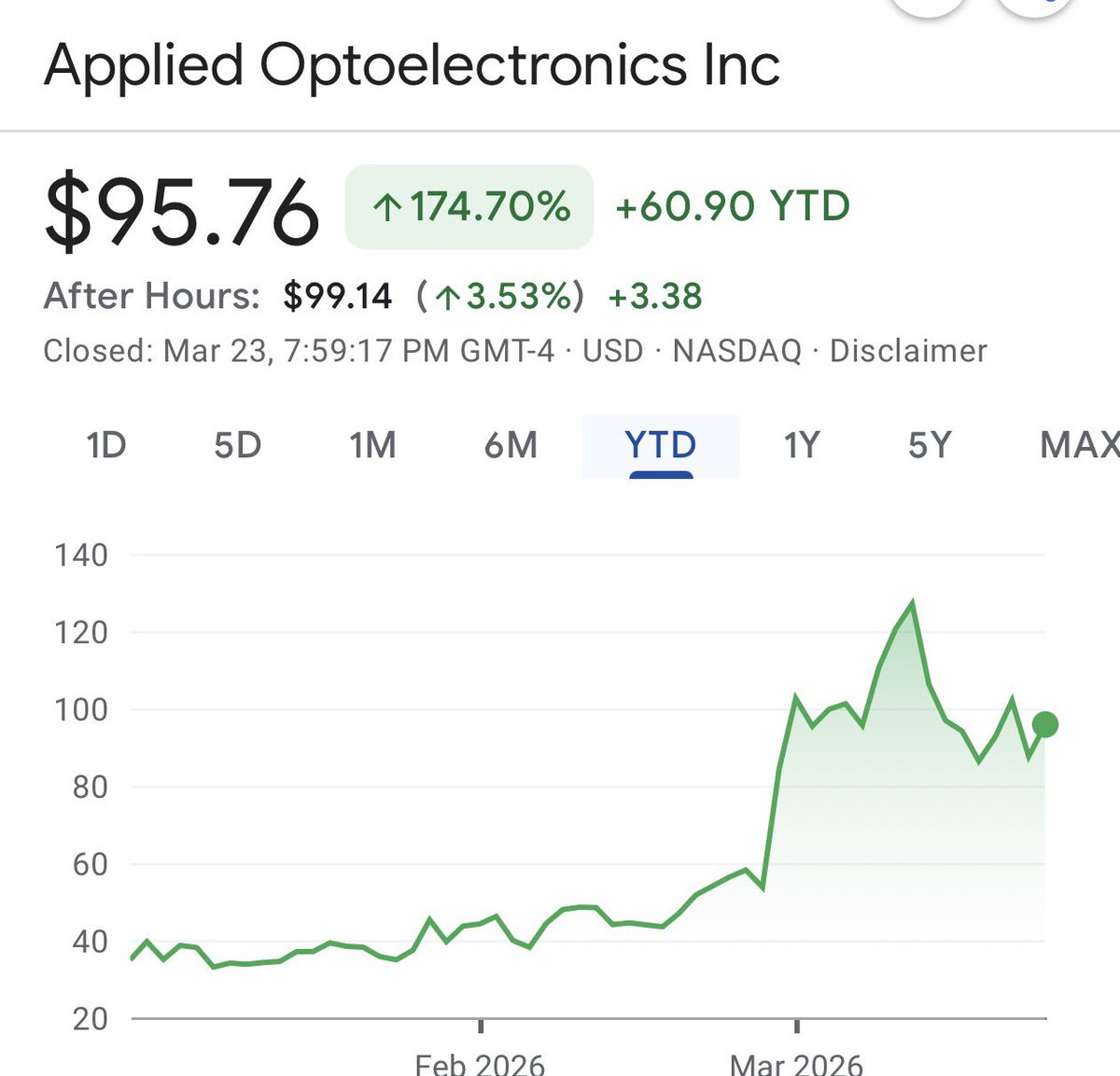Click the $95.76 closing price
Screen dimensions: 1120x1076
tap(182, 214)
